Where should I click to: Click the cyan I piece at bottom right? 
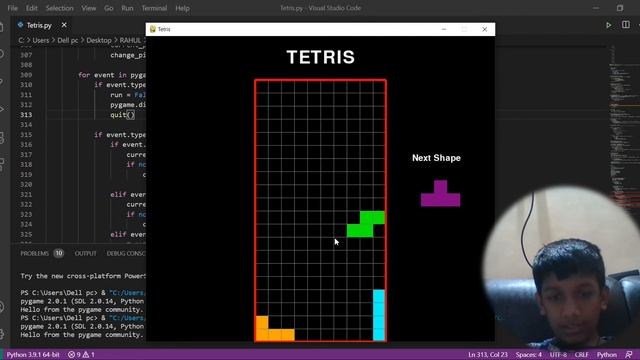click(379, 315)
